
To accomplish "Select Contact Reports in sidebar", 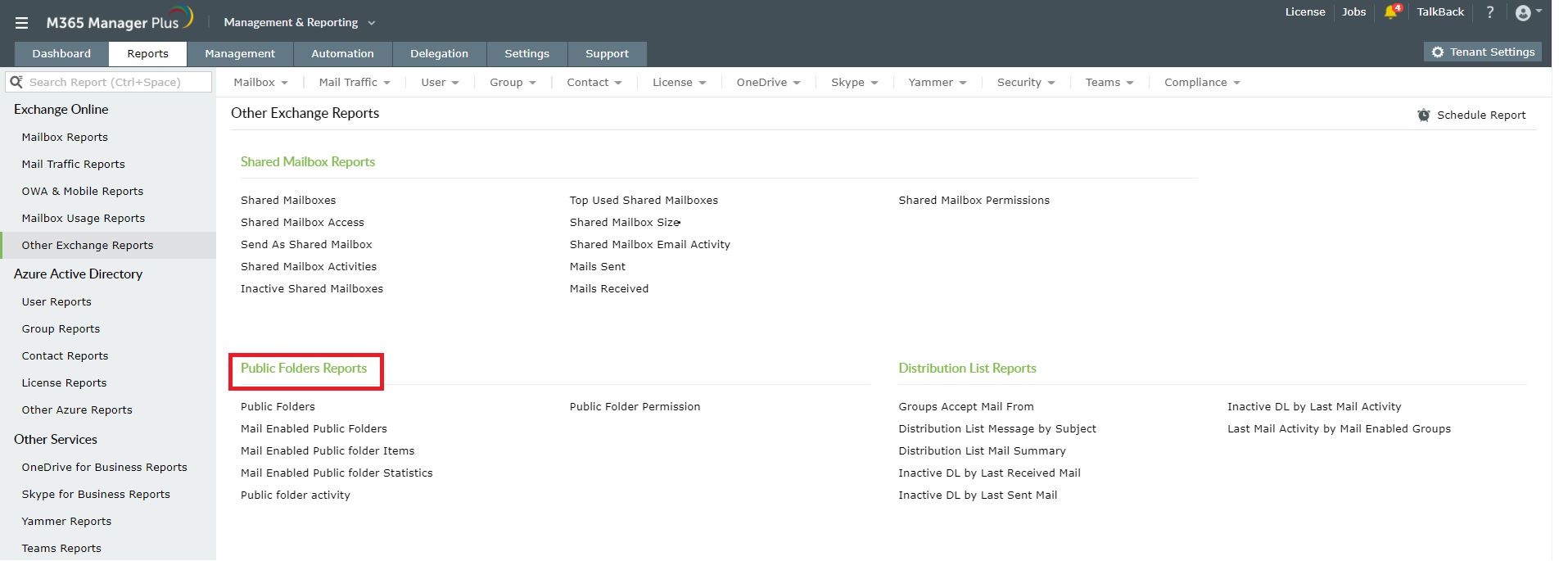I will pos(65,356).
